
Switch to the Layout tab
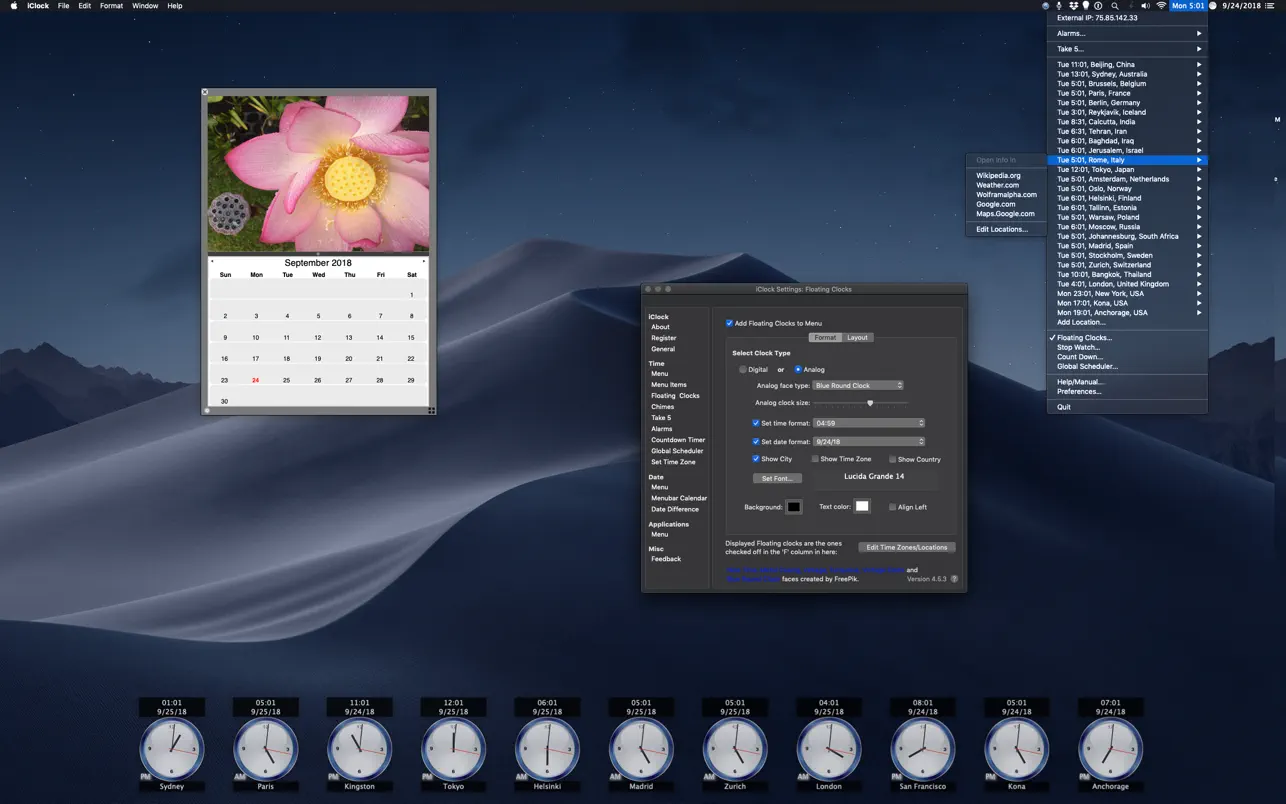[857, 338]
